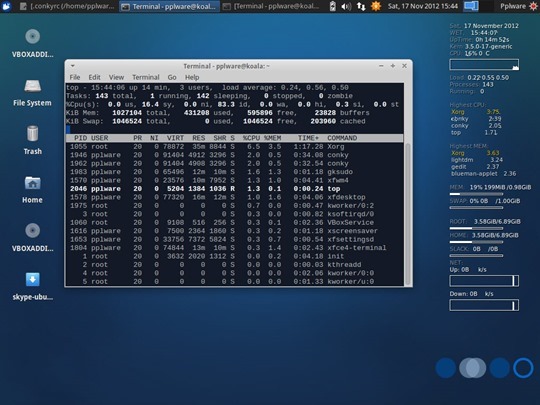Viewport: 540px width, 405px height.
Task: Click the xfce4-terminal process row
Action: (235, 248)
